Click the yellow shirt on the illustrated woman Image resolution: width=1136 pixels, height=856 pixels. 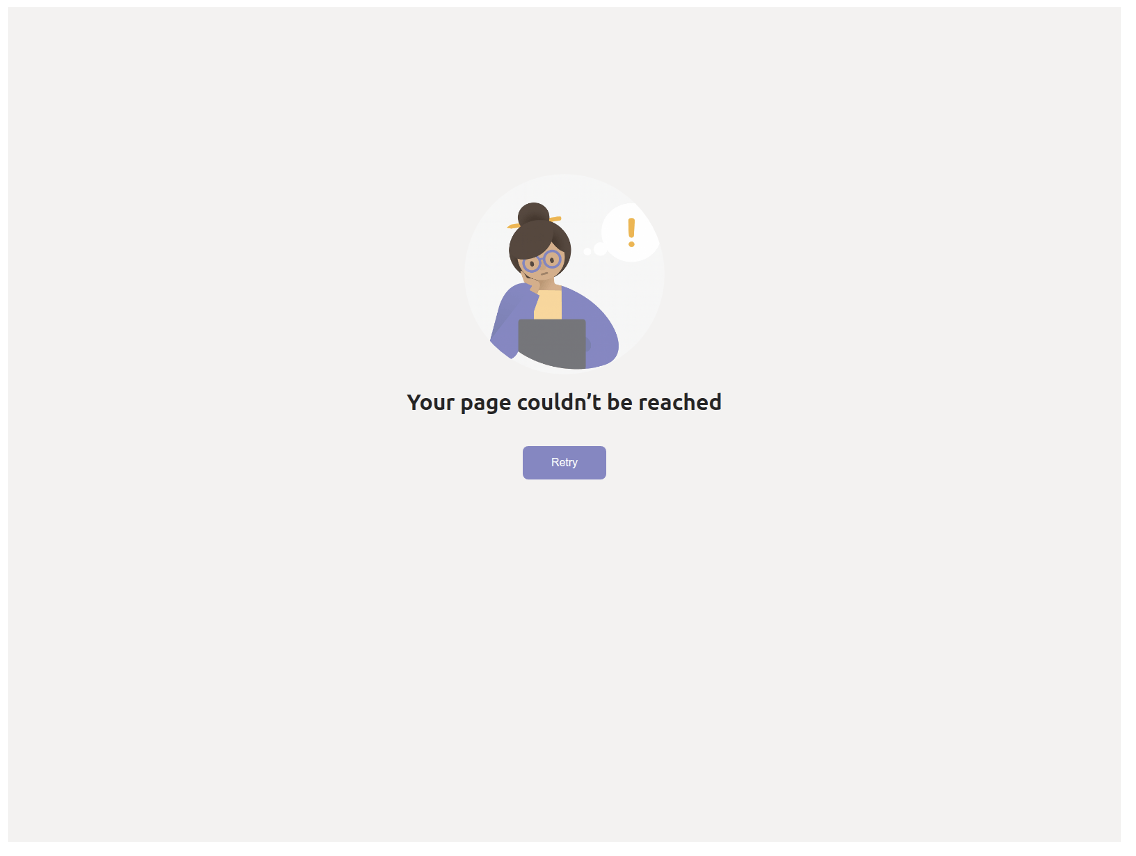tap(548, 305)
